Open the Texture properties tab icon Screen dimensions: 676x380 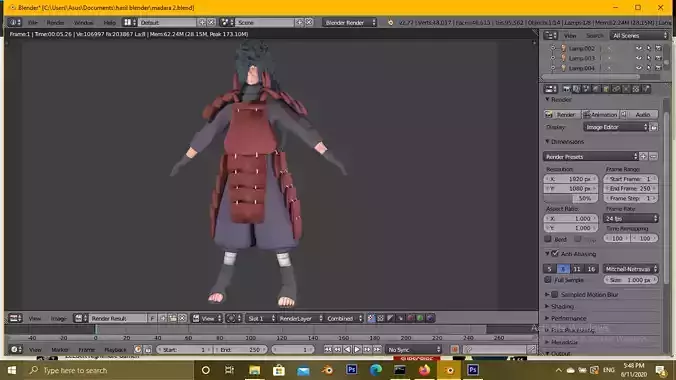click(636, 89)
